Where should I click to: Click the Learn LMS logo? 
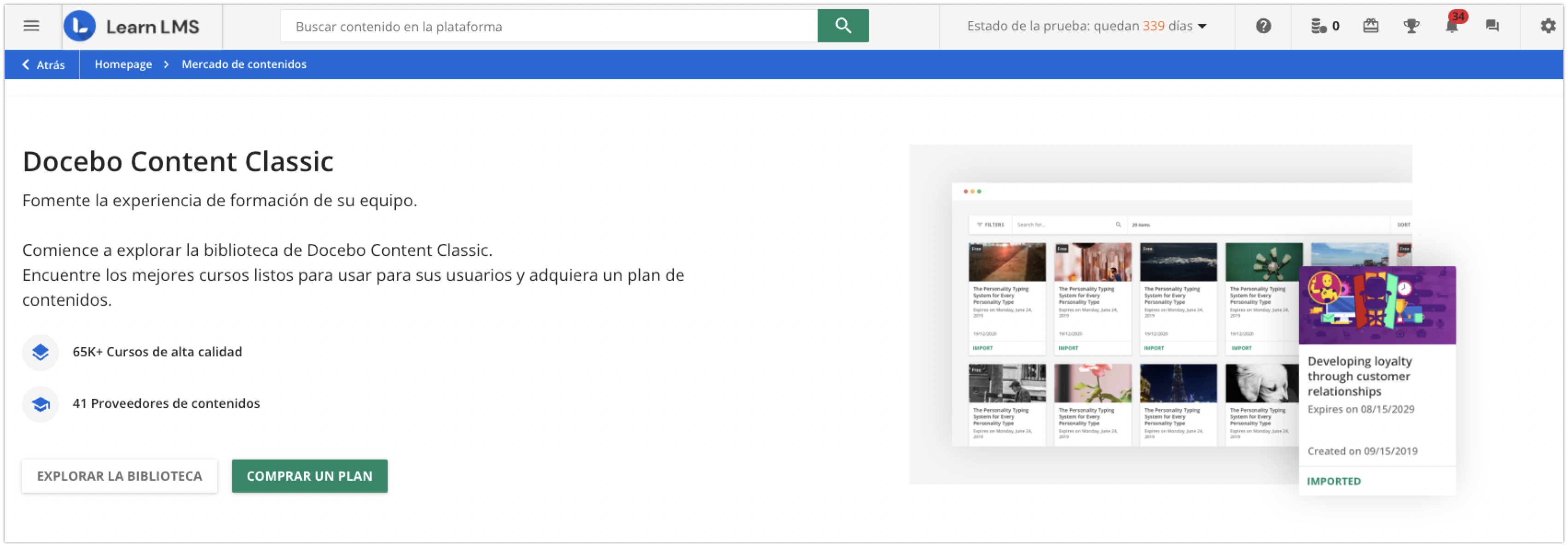[132, 26]
